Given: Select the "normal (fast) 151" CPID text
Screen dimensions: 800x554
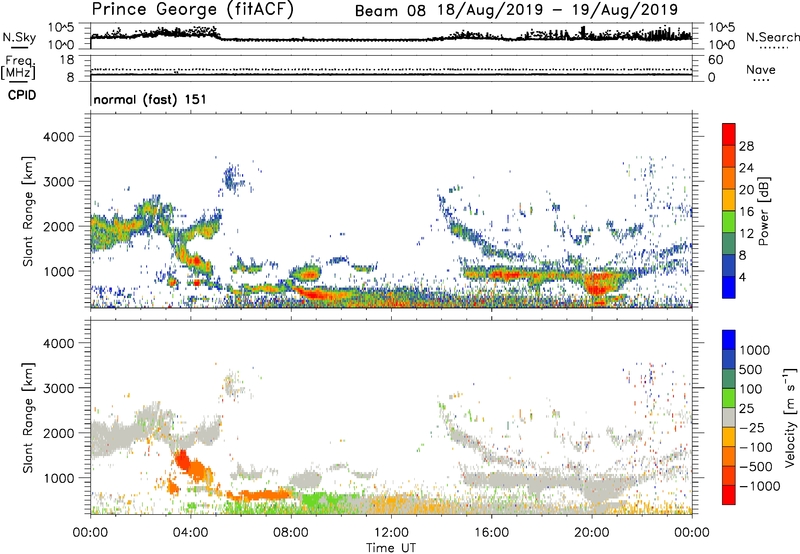Looking at the screenshot, I should pyautogui.click(x=150, y=99).
